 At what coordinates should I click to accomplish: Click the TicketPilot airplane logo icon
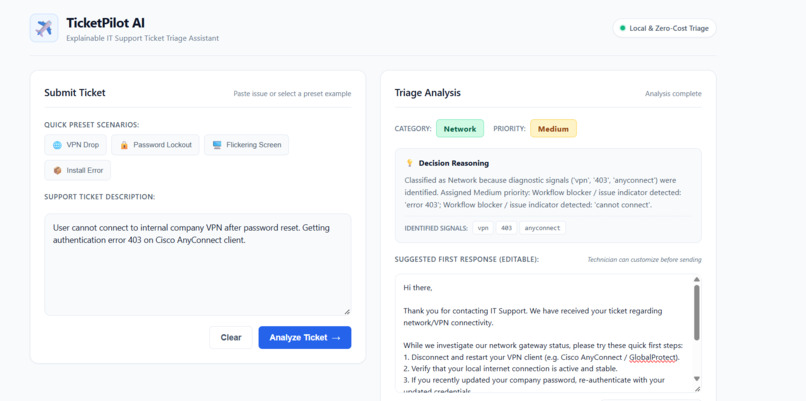pos(44,28)
